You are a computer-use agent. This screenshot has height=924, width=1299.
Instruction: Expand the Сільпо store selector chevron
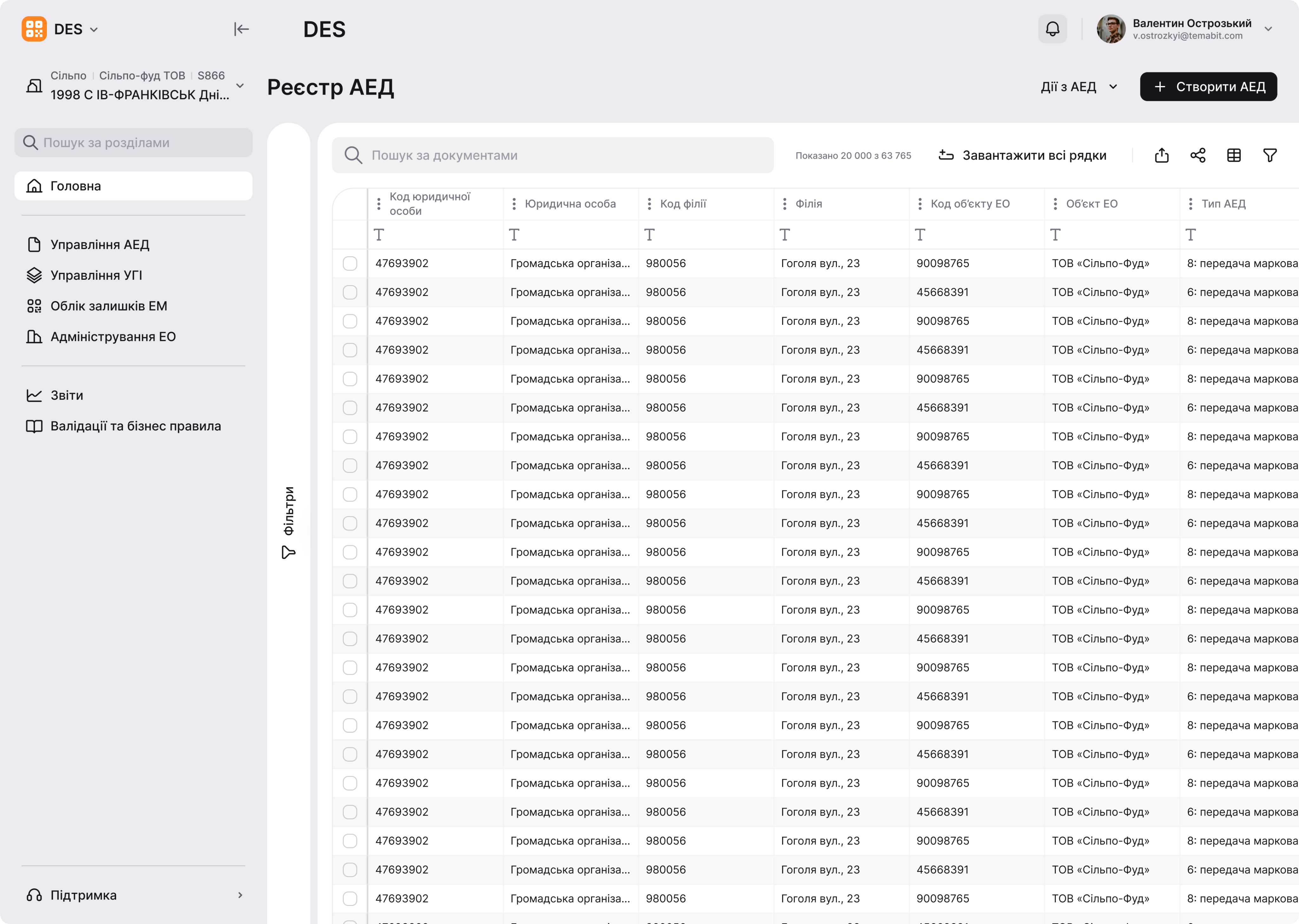240,86
